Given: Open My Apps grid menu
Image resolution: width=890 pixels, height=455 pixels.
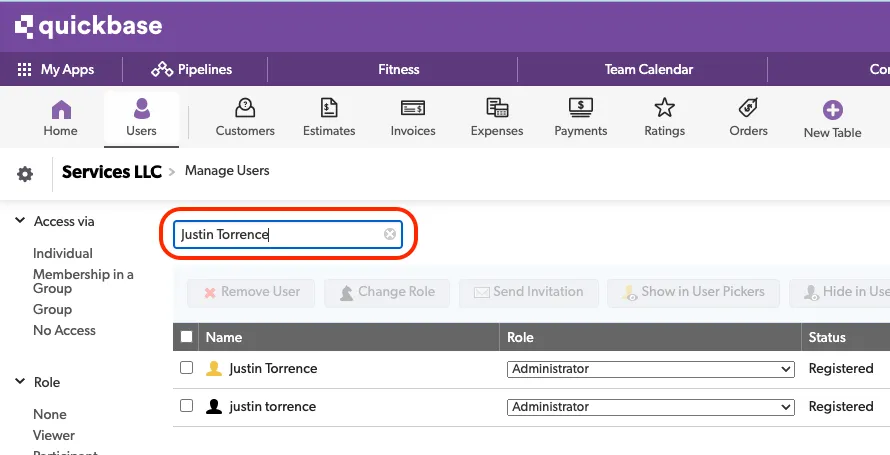Looking at the screenshot, I should [x=56, y=70].
